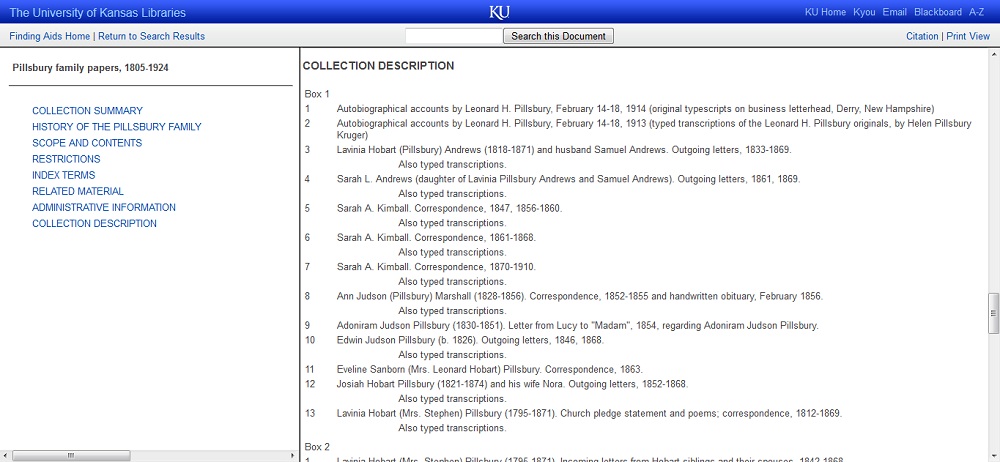The image size is (1000, 462).
Task: Select Sarah A. Kimball Correspondence 1847, 1856-1860
Action: [x=450, y=209]
